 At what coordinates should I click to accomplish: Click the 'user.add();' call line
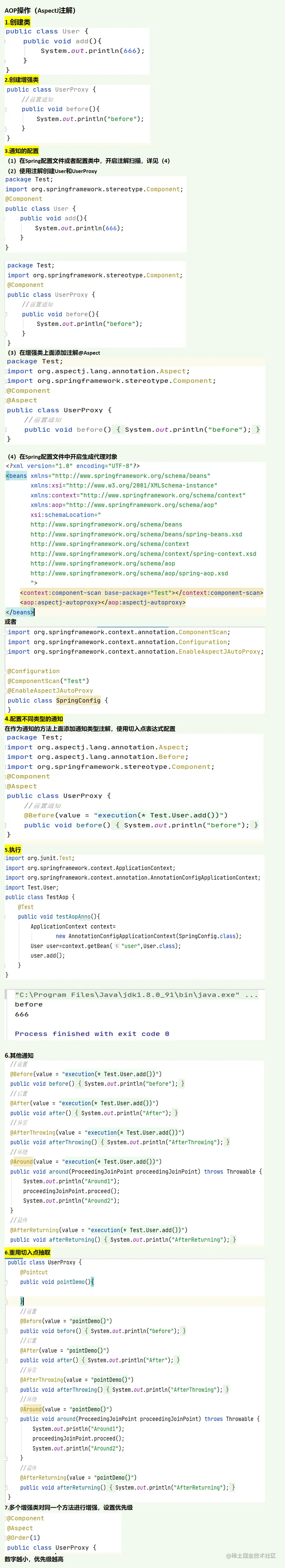(x=47, y=956)
